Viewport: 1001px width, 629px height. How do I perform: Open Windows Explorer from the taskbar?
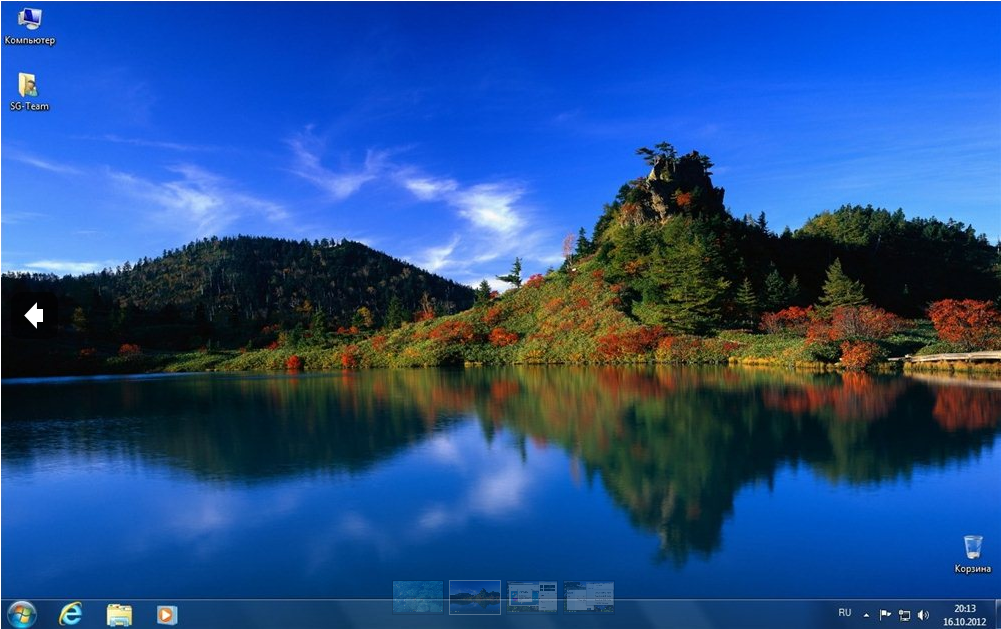tap(119, 615)
